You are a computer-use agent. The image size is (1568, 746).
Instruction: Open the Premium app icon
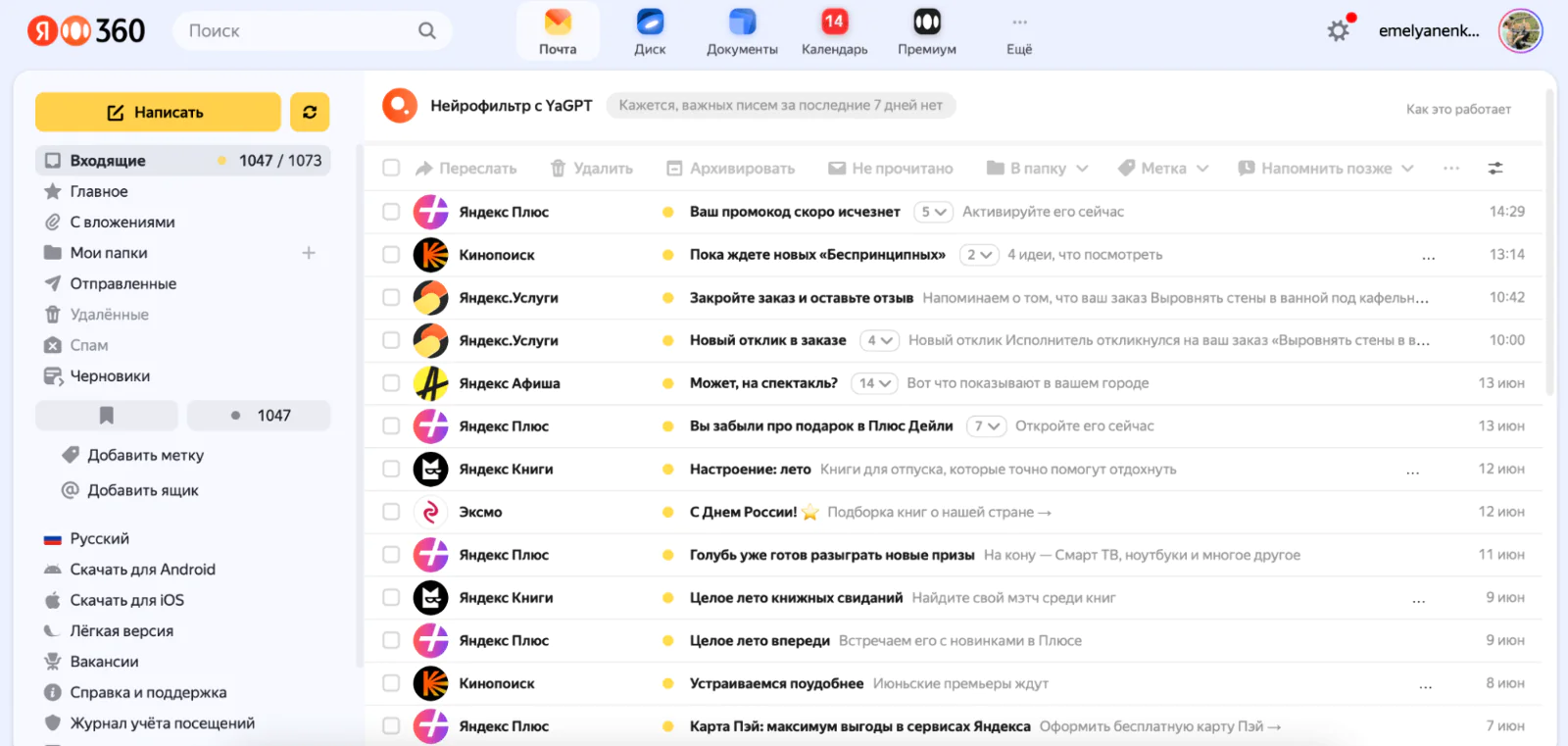click(926, 23)
